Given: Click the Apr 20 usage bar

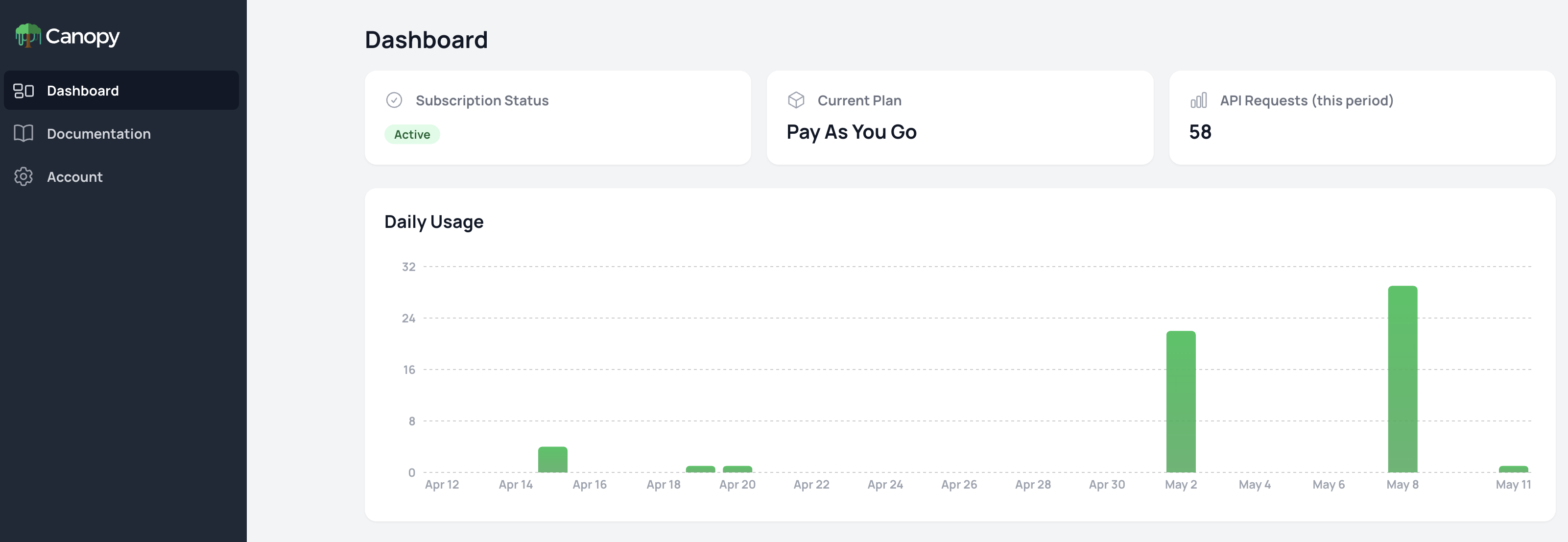Looking at the screenshot, I should [737, 469].
